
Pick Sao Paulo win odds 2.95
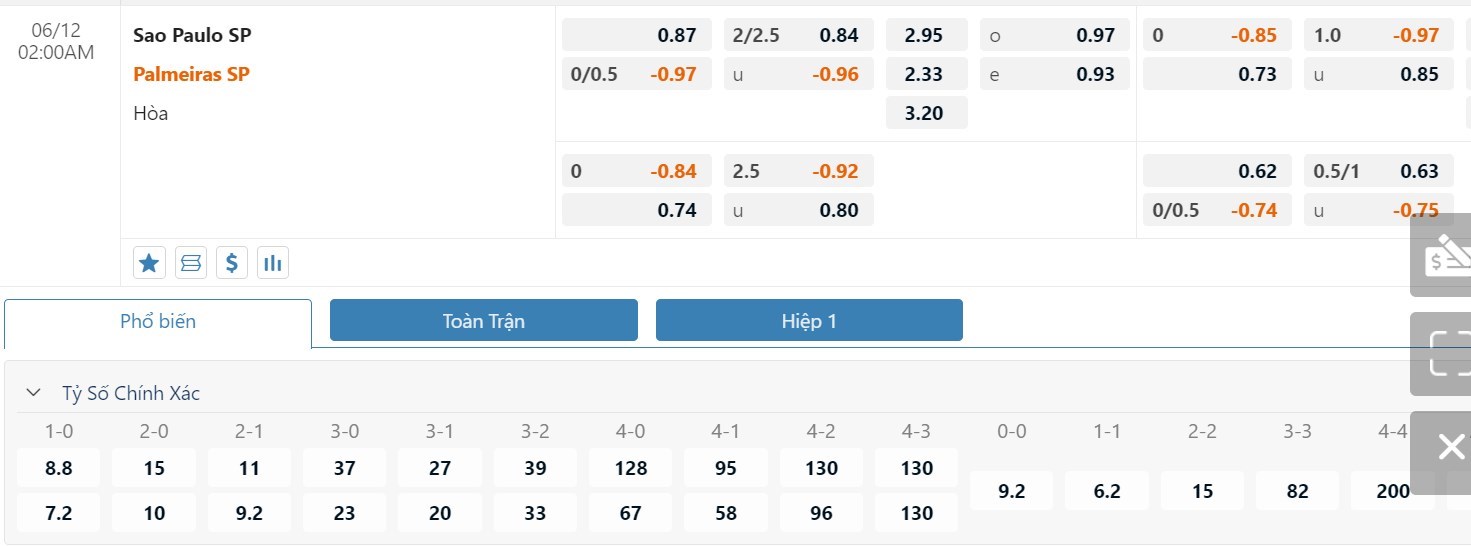[x=926, y=35]
